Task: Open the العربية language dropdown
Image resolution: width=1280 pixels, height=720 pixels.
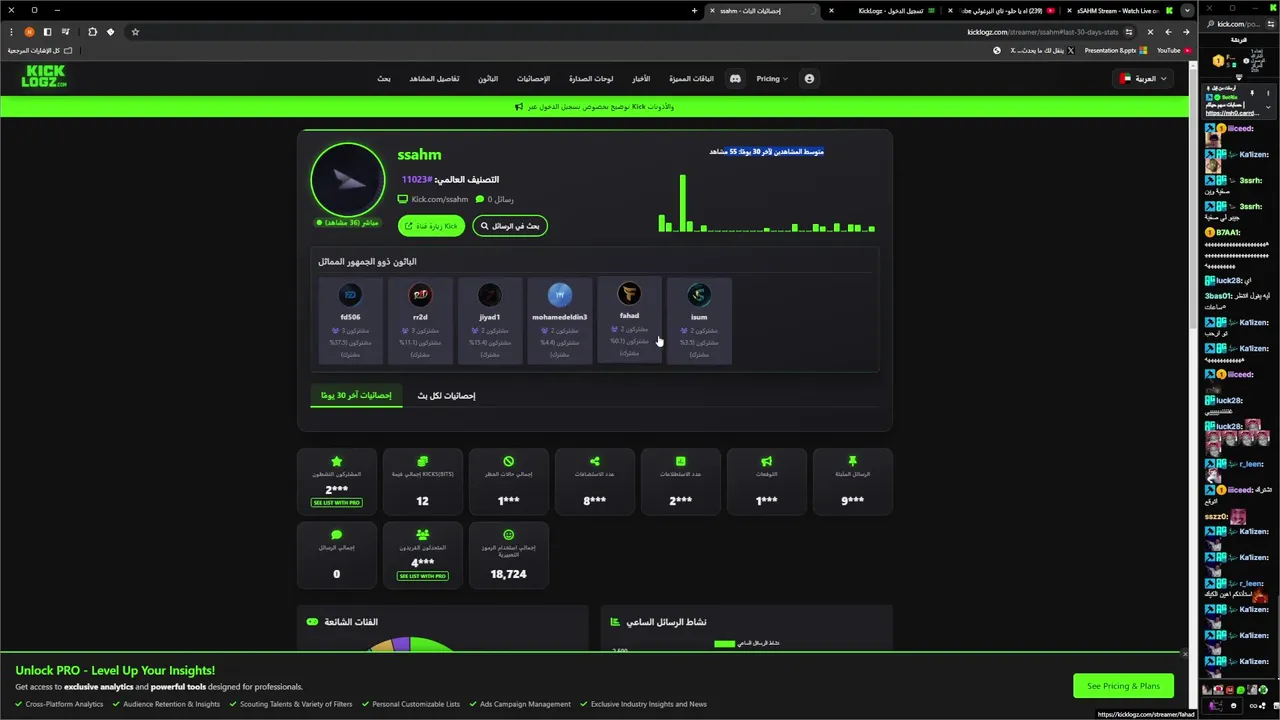Action: tap(1145, 78)
